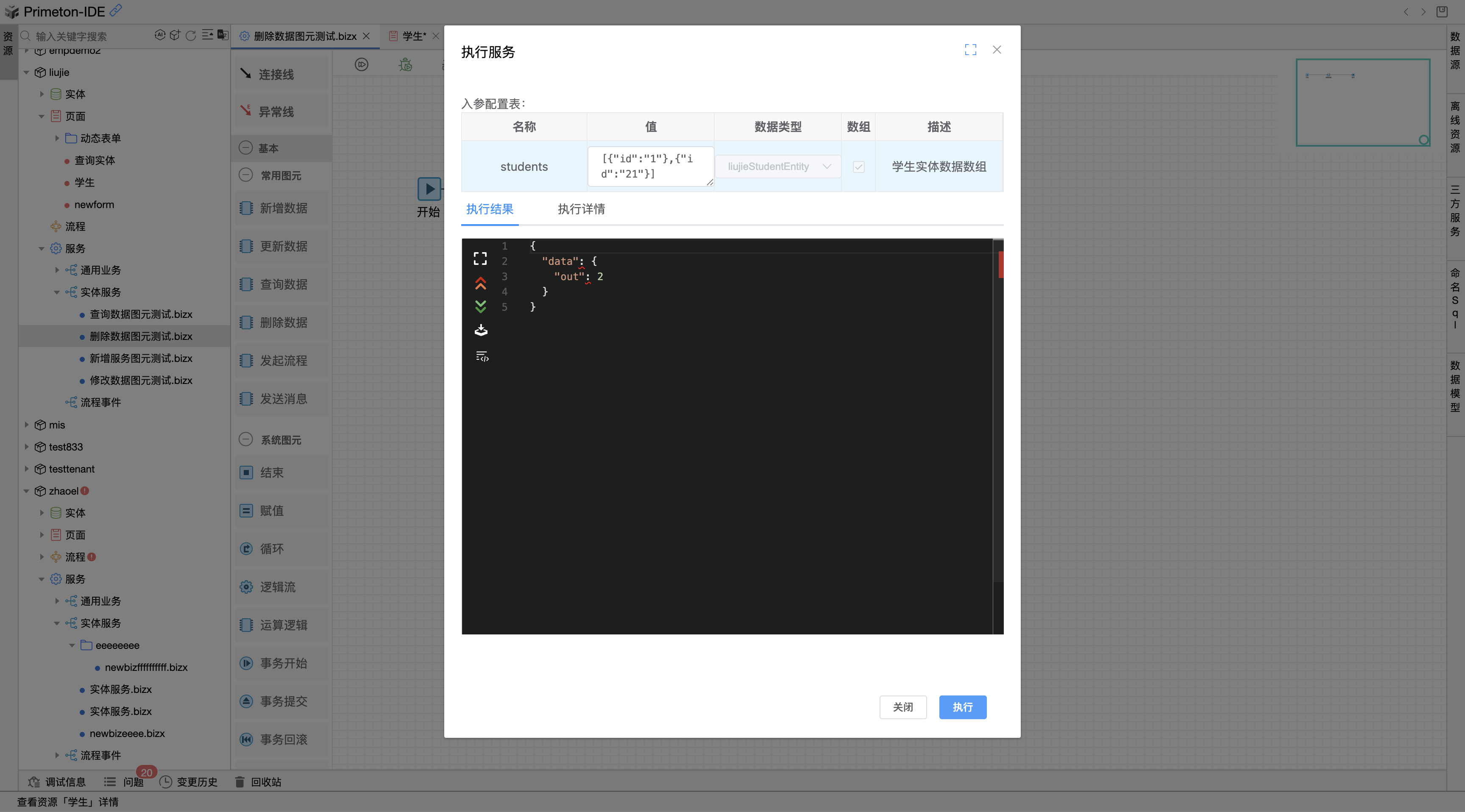Collapse the liujie project node

click(x=26, y=72)
